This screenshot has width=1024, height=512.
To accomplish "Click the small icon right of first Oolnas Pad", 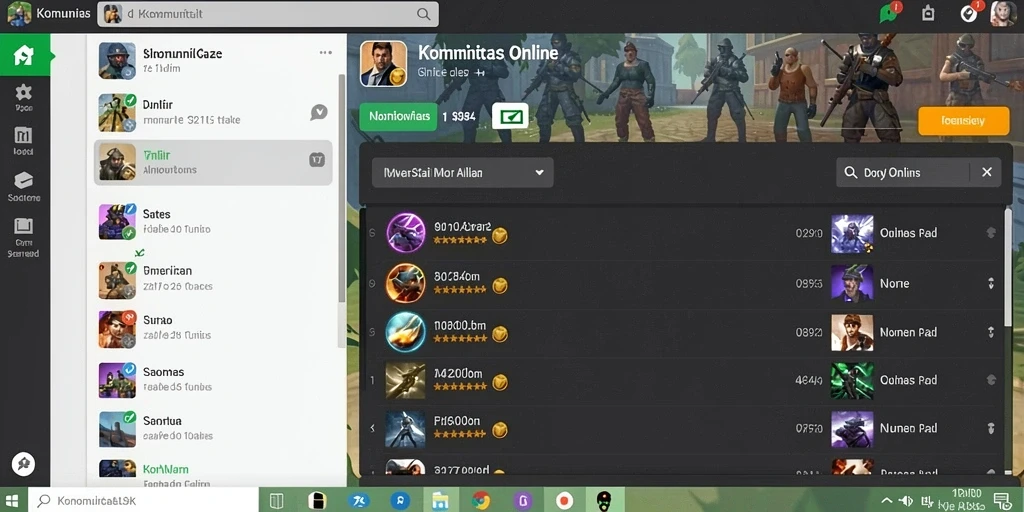I will click(991, 232).
